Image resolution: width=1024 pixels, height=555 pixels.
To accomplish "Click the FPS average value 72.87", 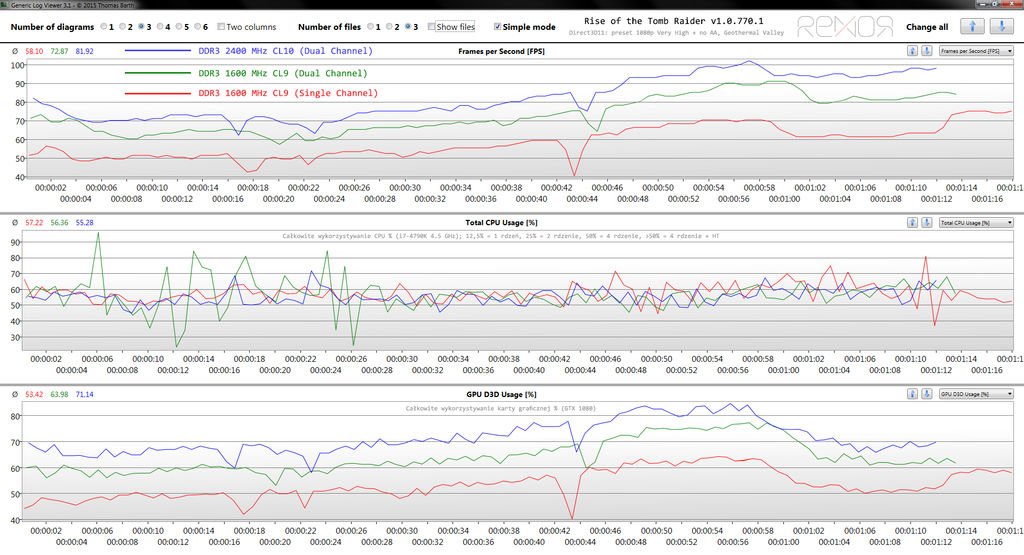I will tap(59, 51).
